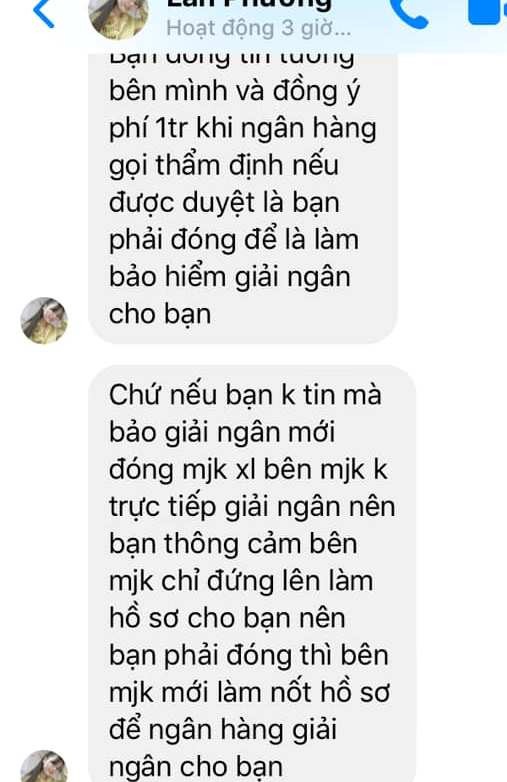Start a voice call with phone icon

coord(409,13)
